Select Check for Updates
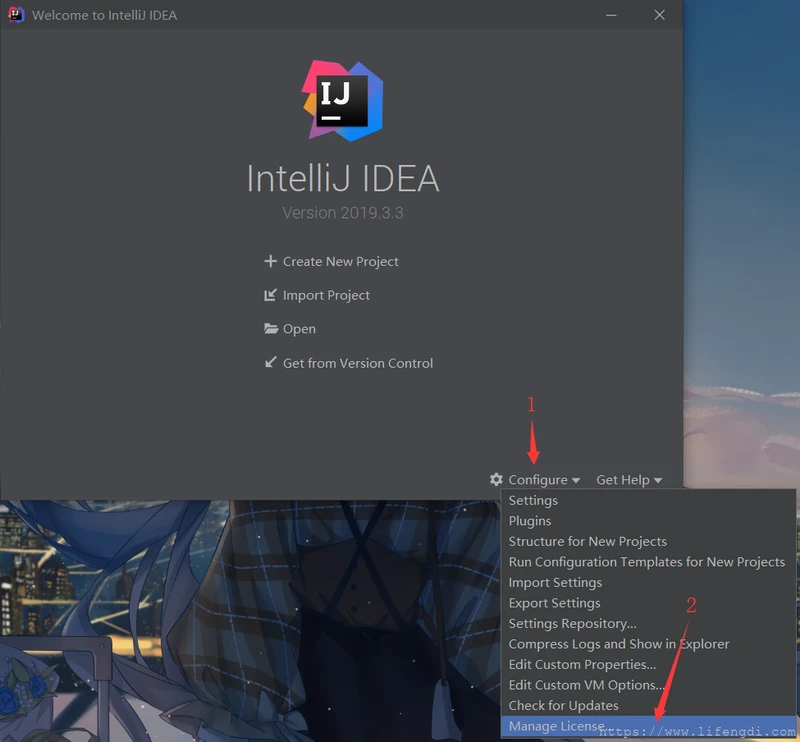This screenshot has width=800, height=742. (x=566, y=705)
